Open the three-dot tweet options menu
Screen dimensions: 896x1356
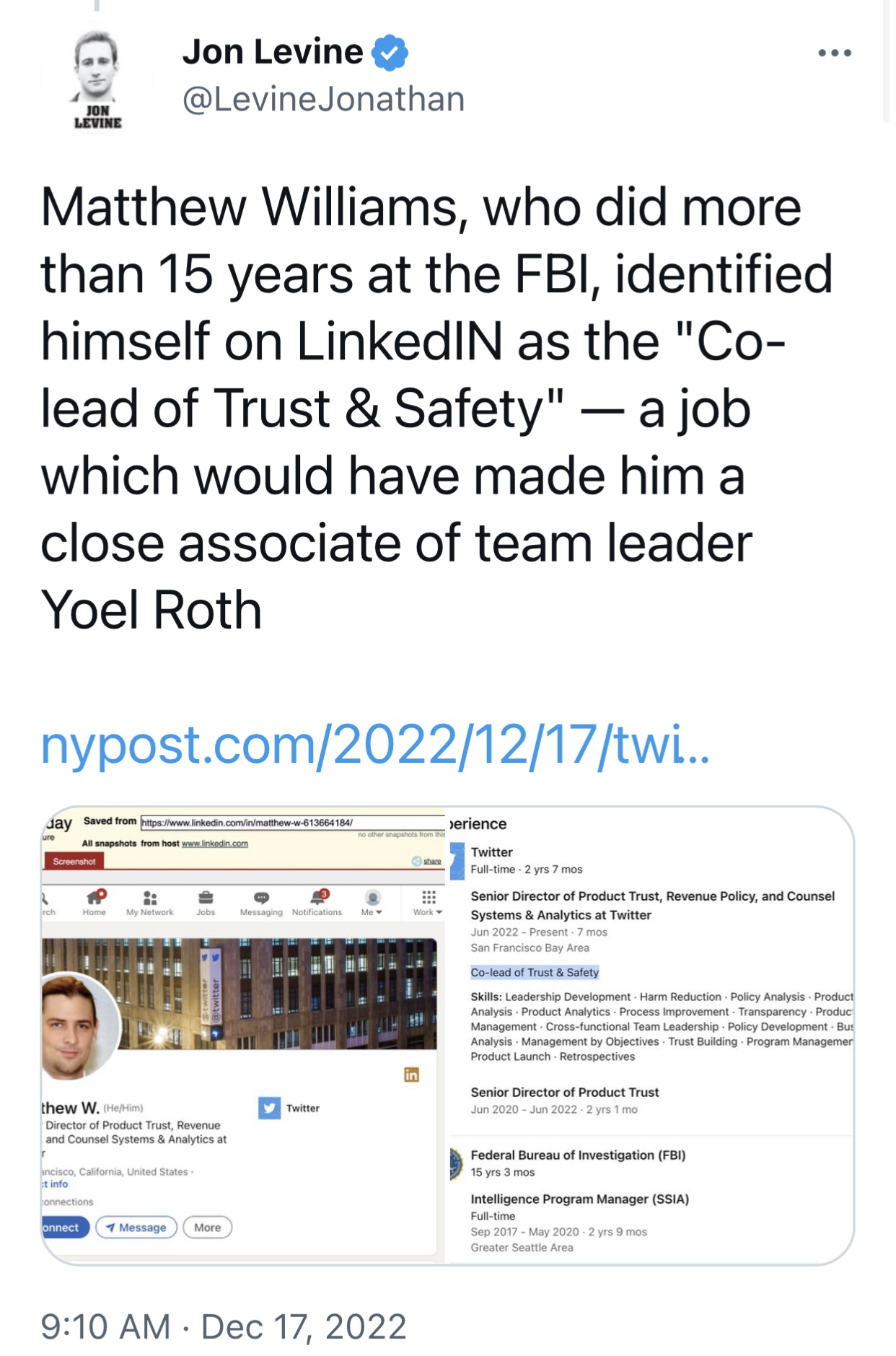click(x=835, y=53)
